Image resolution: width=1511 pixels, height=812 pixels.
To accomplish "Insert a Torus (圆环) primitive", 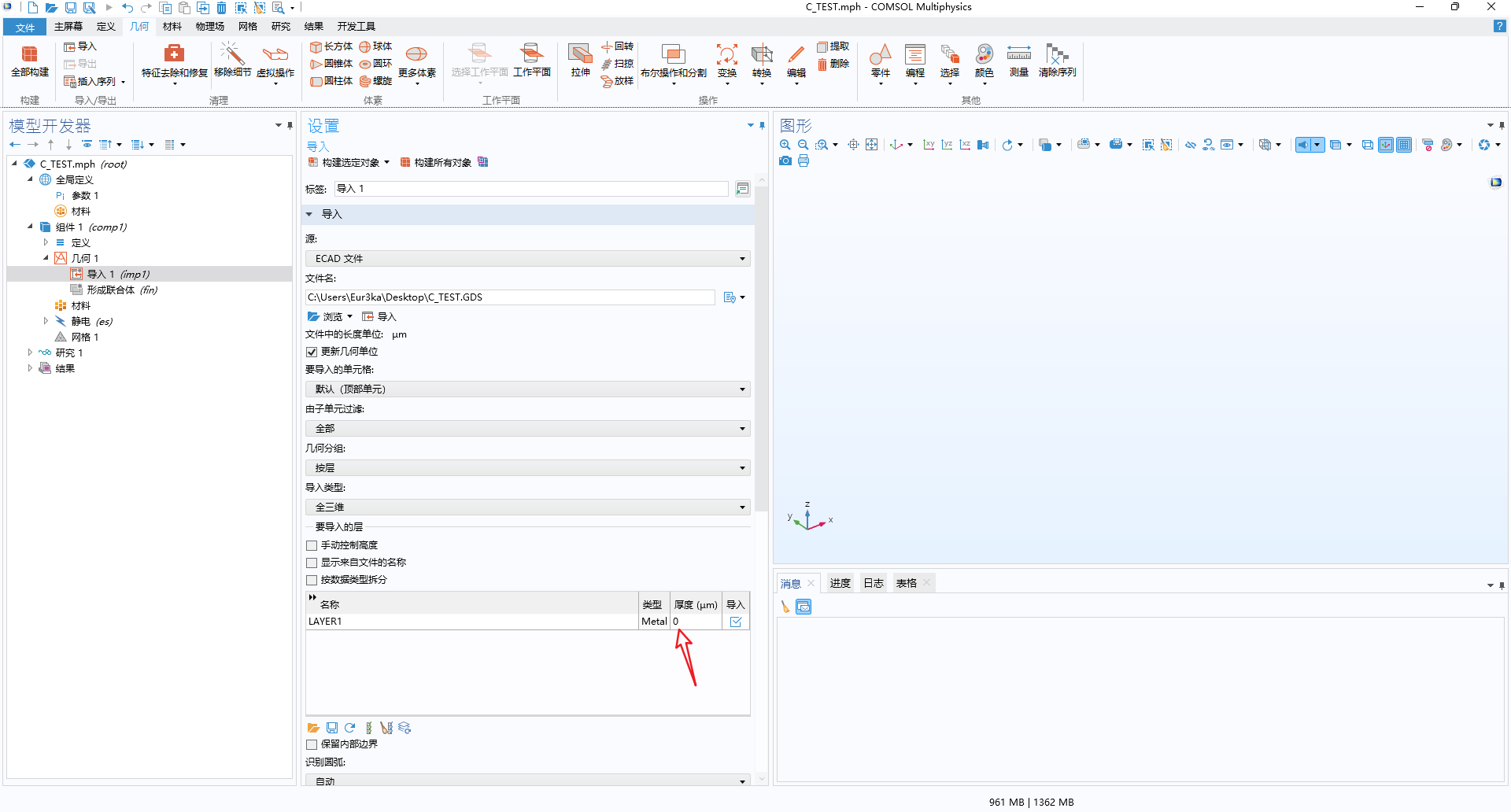I will tap(376, 64).
